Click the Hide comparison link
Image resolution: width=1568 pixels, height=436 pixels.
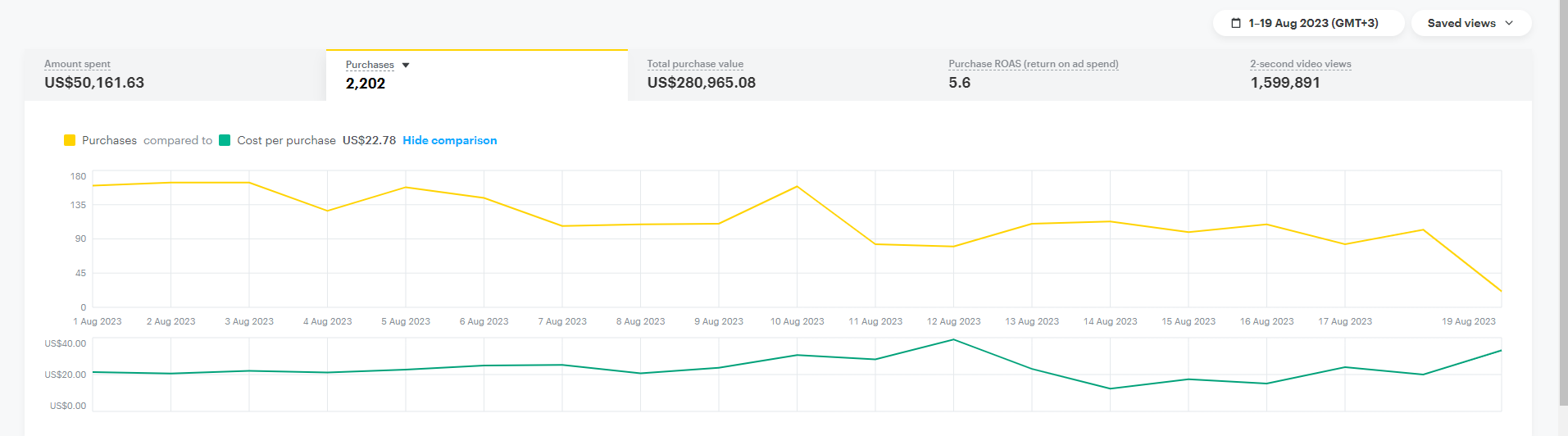[449, 140]
